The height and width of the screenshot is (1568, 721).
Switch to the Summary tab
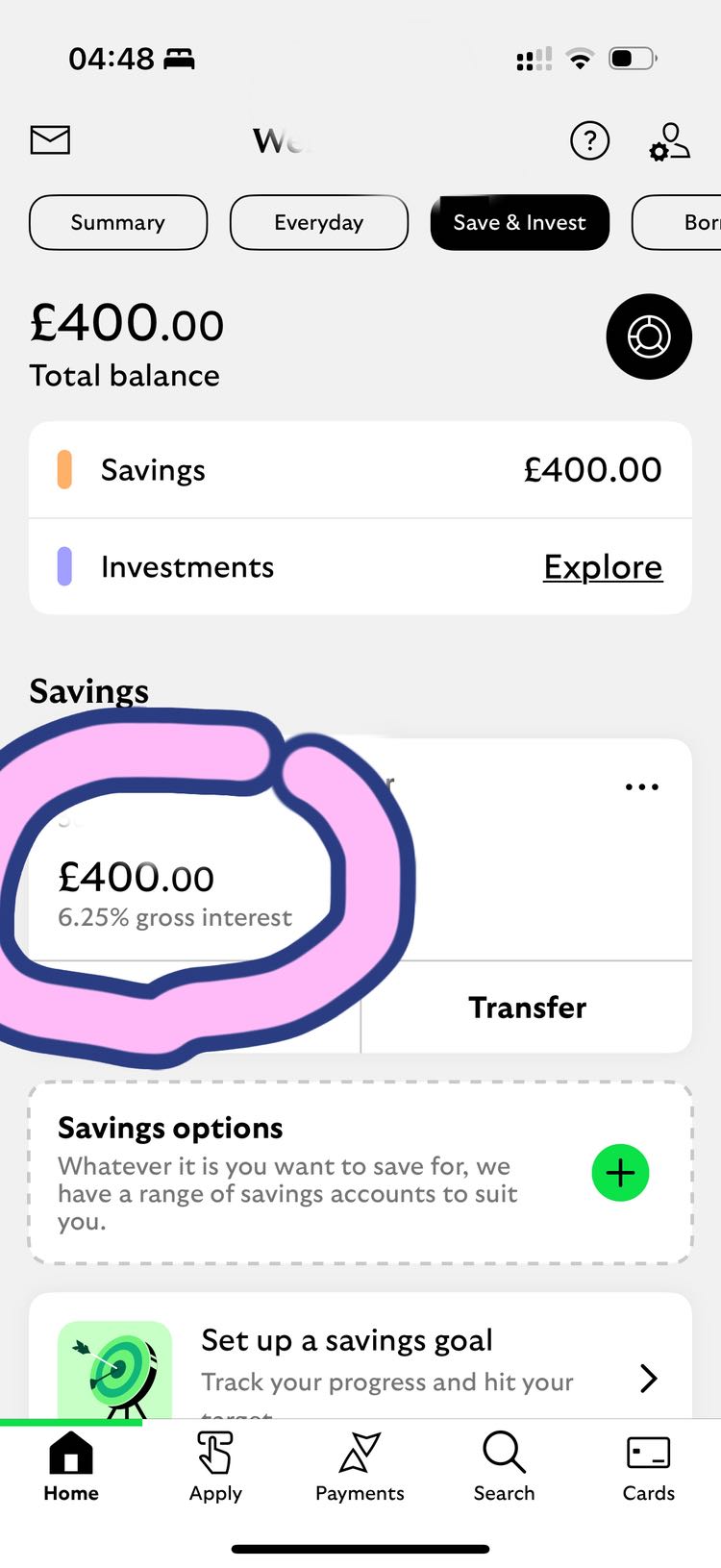[118, 222]
